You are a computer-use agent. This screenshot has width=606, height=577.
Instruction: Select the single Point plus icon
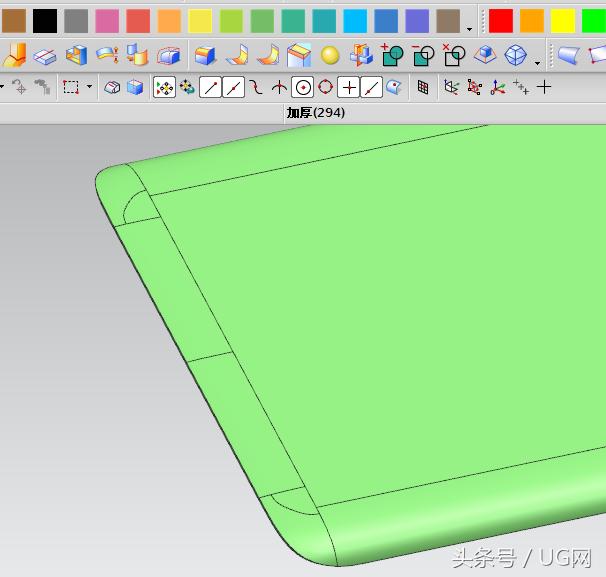[x=544, y=87]
